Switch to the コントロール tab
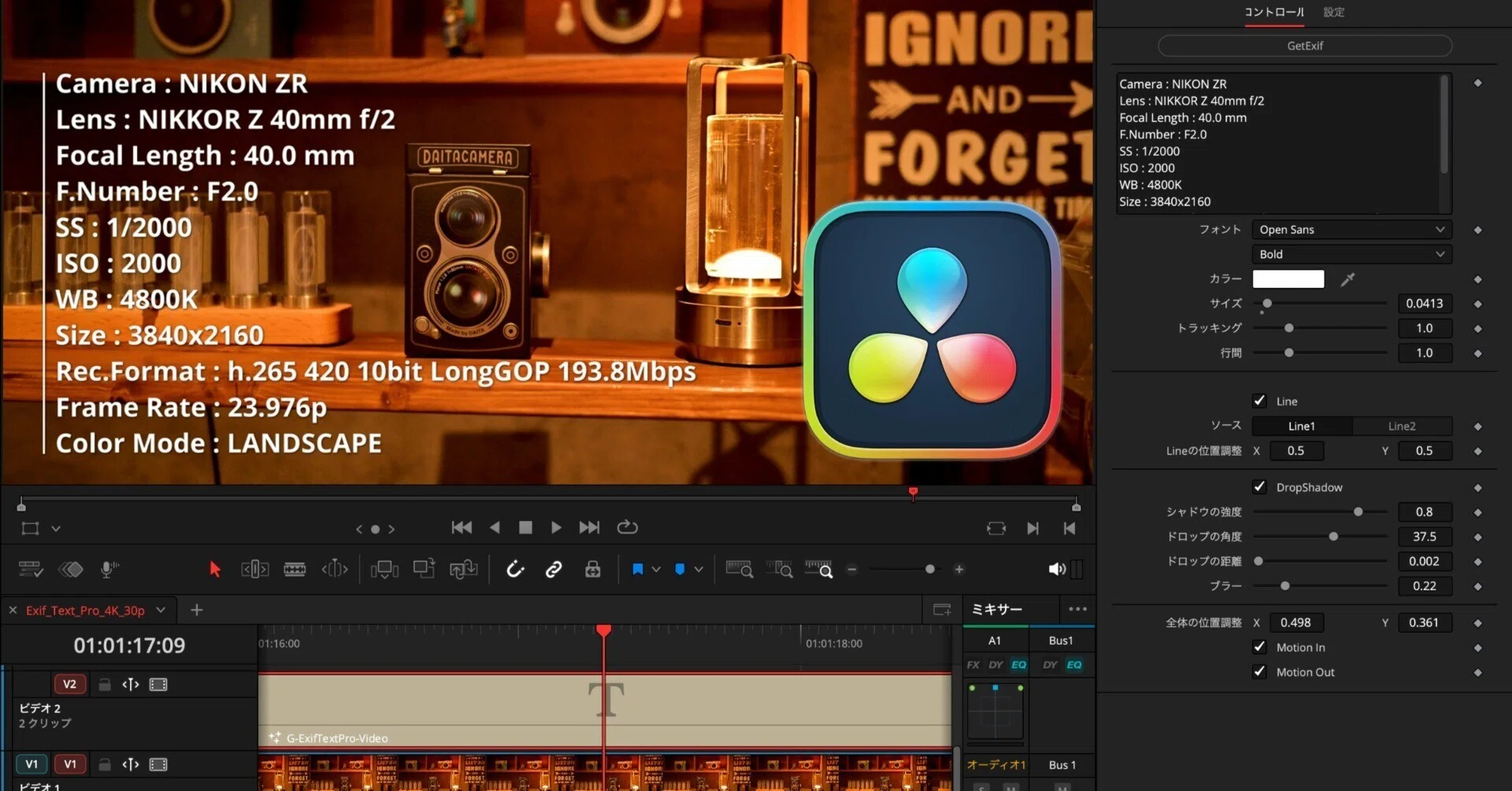1512x791 pixels. [1274, 13]
